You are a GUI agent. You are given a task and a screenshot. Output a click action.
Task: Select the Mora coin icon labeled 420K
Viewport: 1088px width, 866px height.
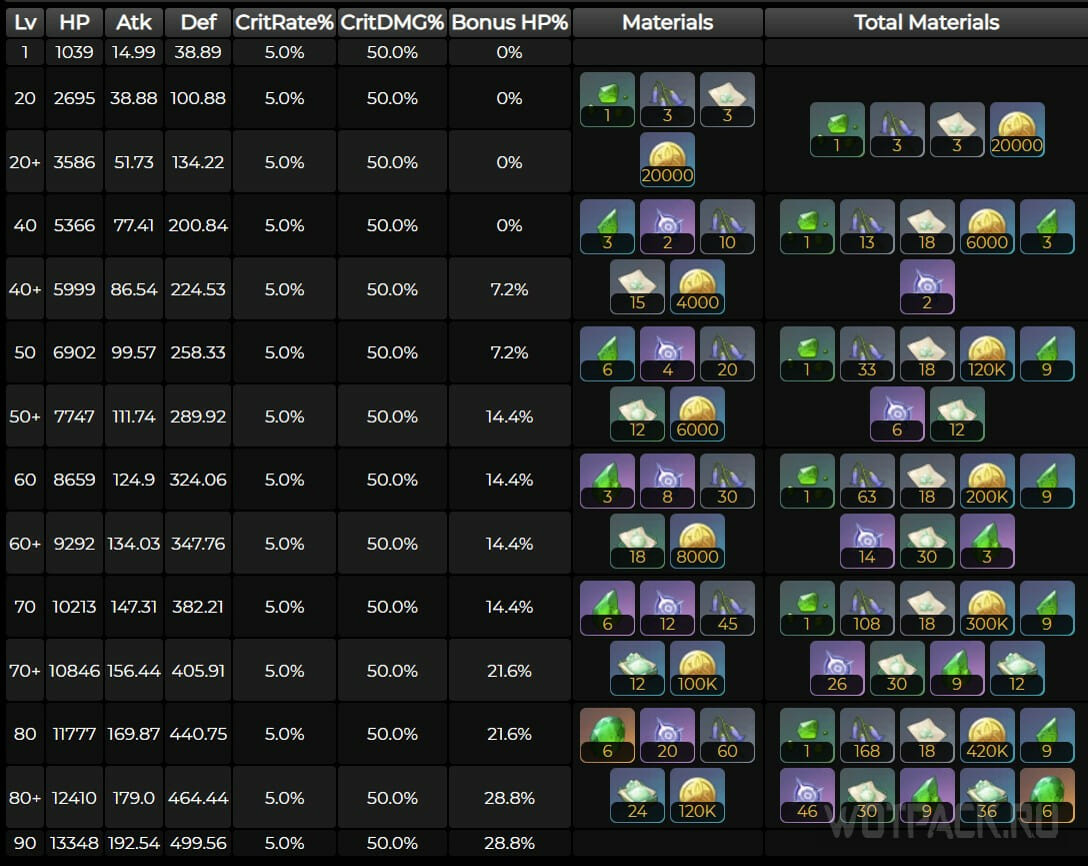(x=987, y=735)
